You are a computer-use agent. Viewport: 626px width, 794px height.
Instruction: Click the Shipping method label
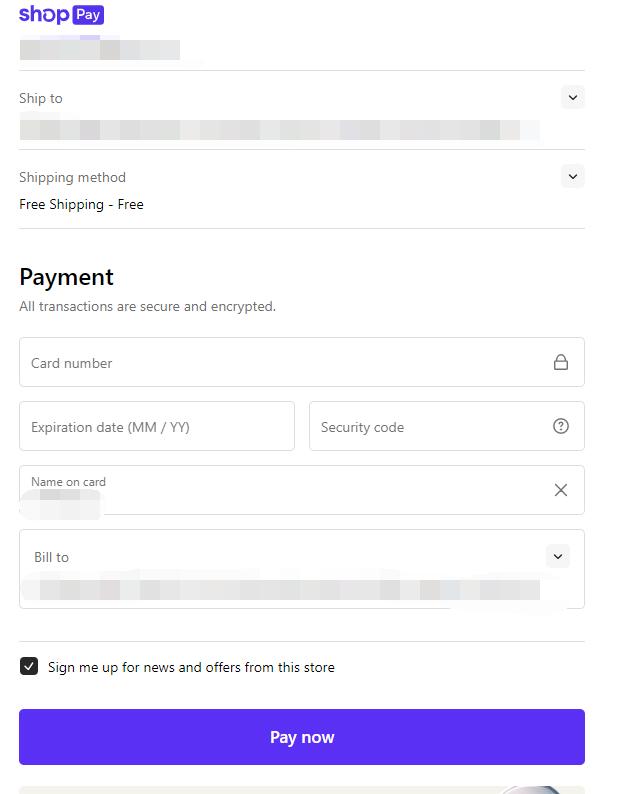pos(72,177)
